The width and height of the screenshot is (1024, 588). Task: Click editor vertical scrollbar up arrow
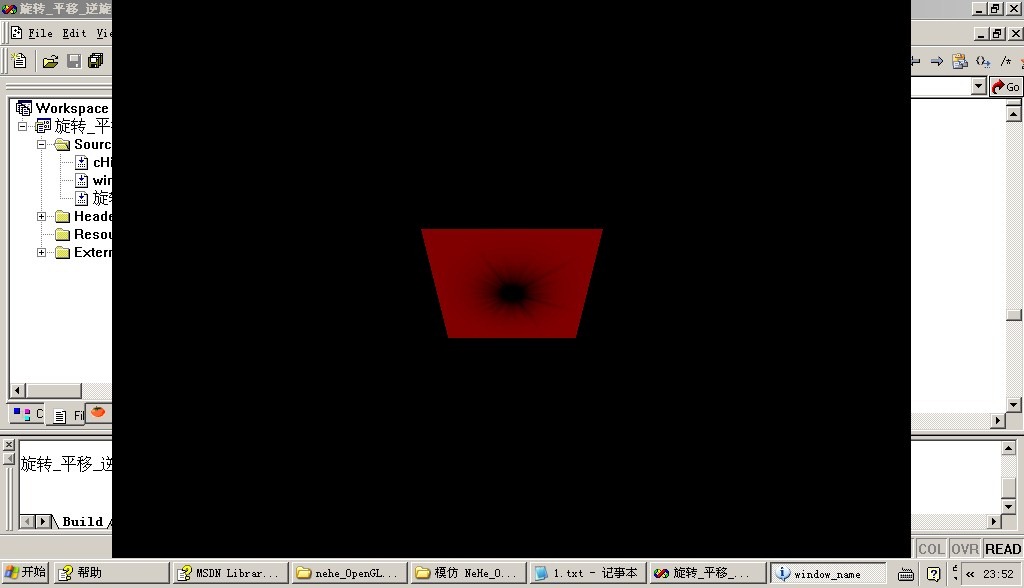click(1014, 114)
